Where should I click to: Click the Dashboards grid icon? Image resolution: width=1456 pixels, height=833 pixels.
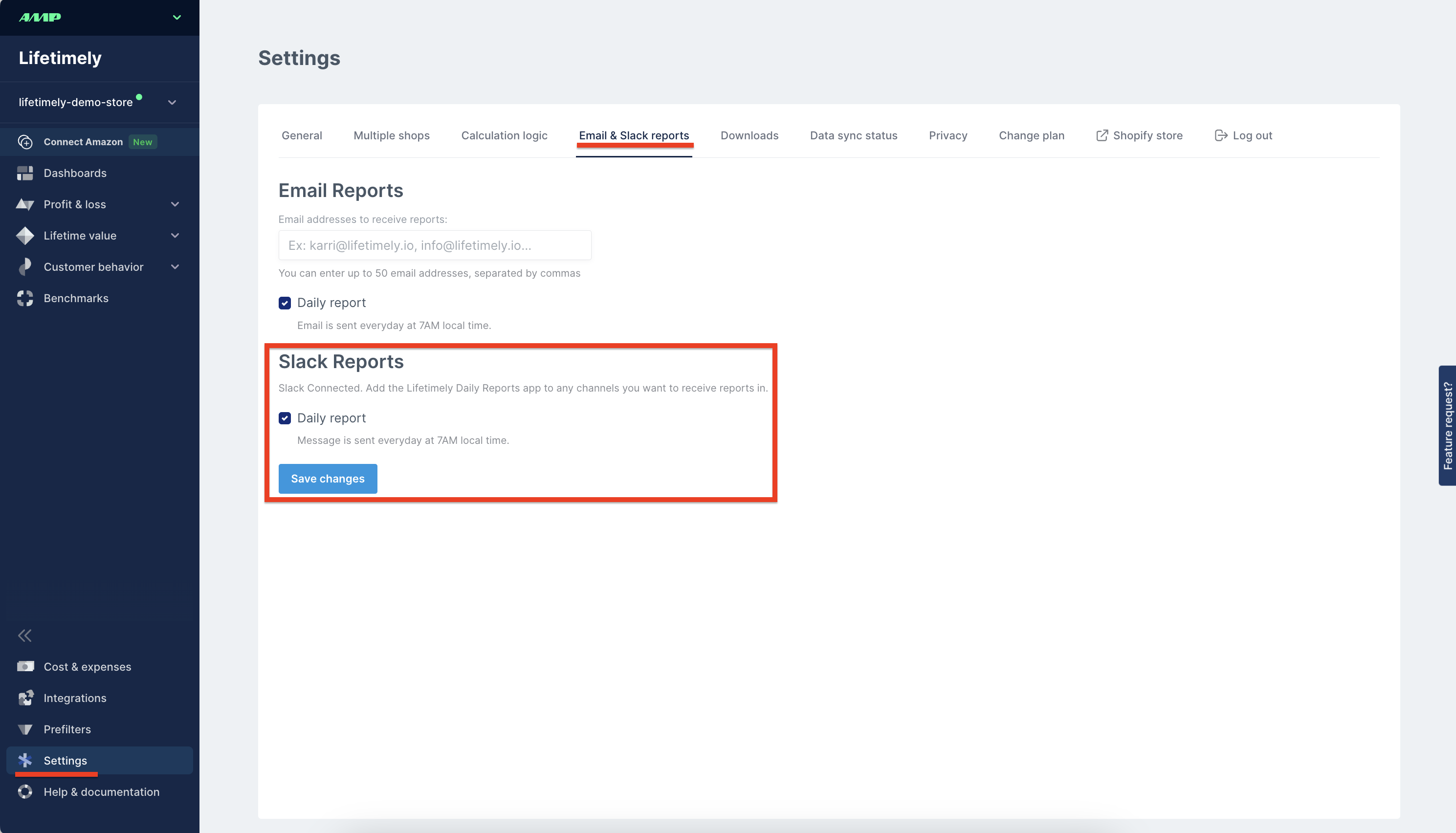(25, 174)
